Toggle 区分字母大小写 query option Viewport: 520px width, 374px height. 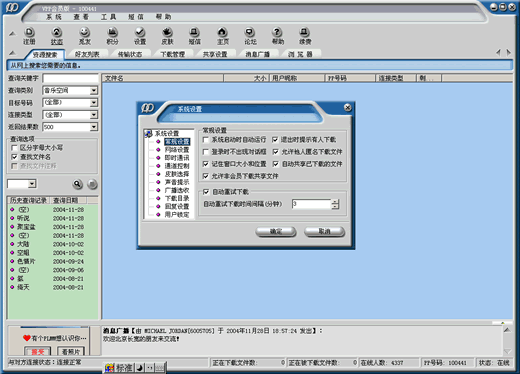click(14, 148)
